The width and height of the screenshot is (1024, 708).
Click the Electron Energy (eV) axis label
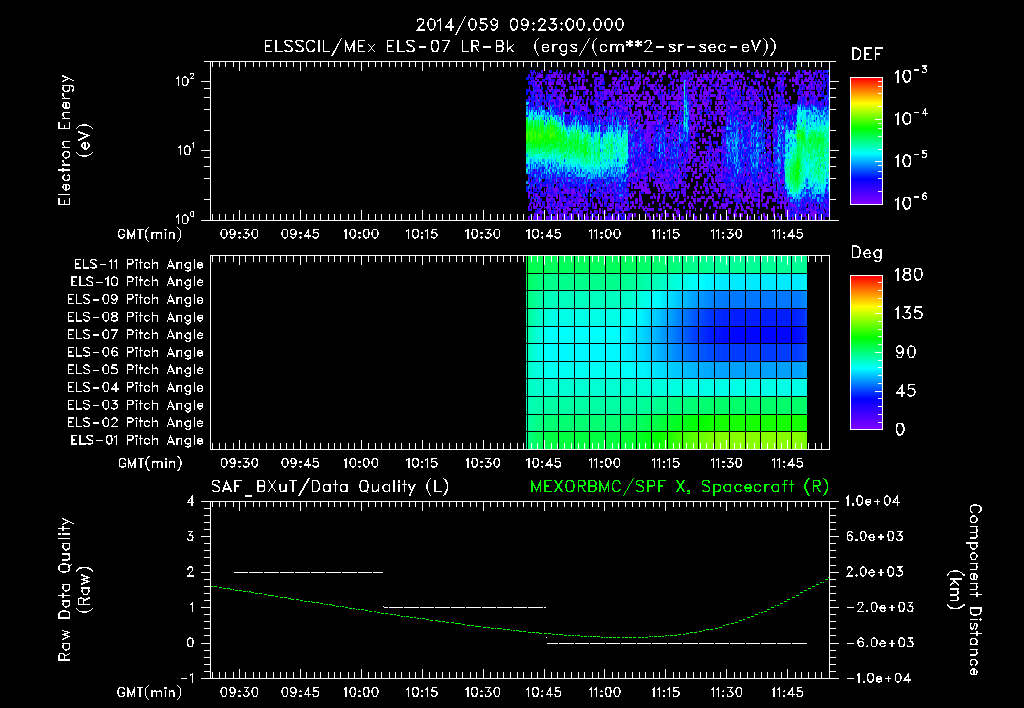pos(74,140)
